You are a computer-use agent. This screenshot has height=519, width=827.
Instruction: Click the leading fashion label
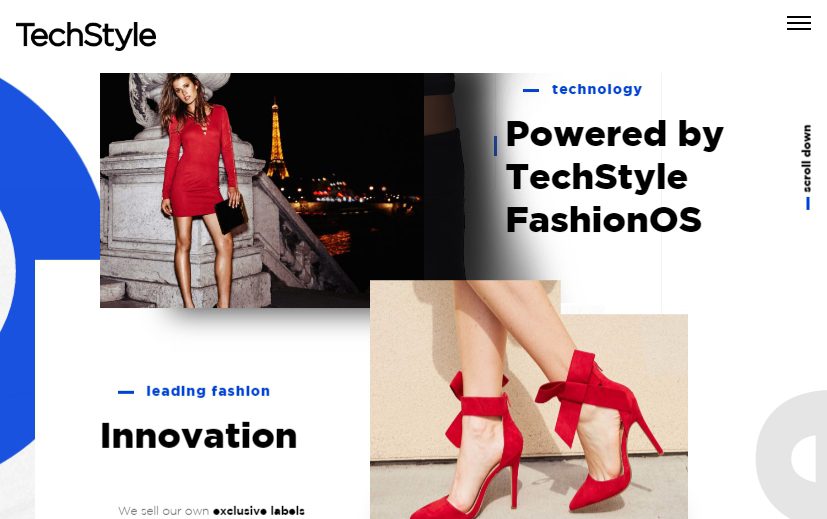click(208, 391)
